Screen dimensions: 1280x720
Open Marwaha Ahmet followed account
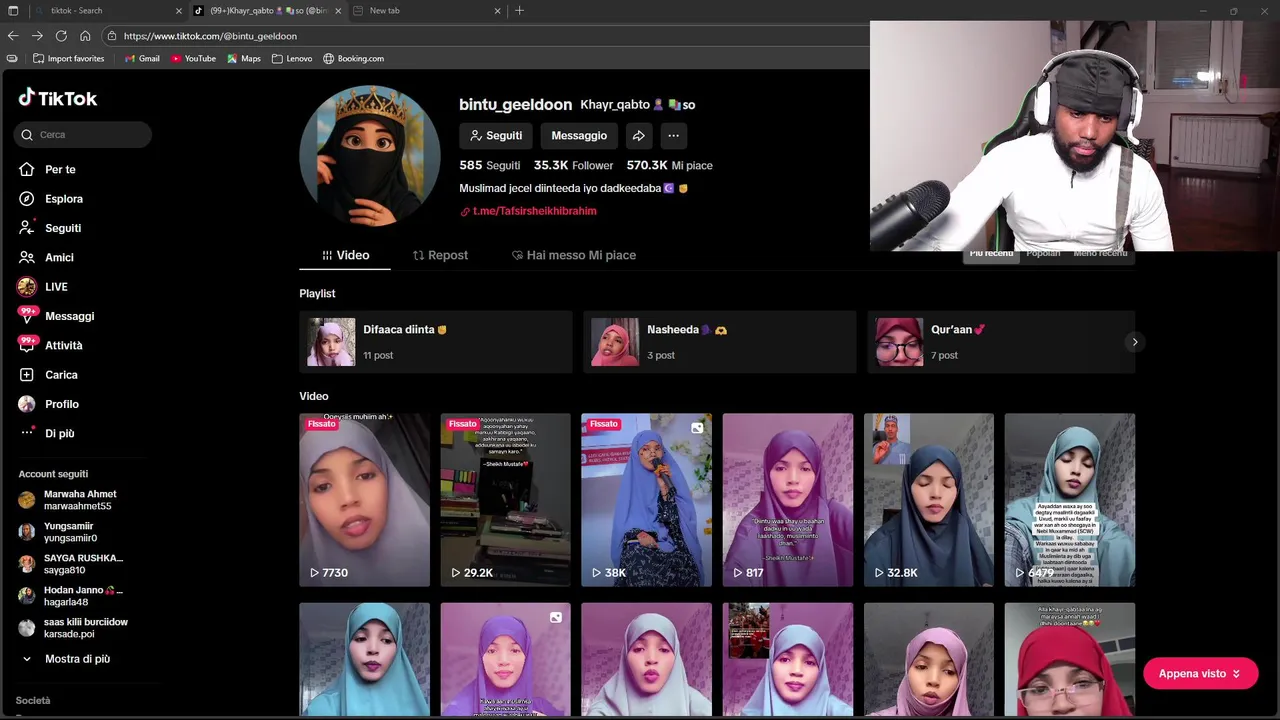point(68,500)
